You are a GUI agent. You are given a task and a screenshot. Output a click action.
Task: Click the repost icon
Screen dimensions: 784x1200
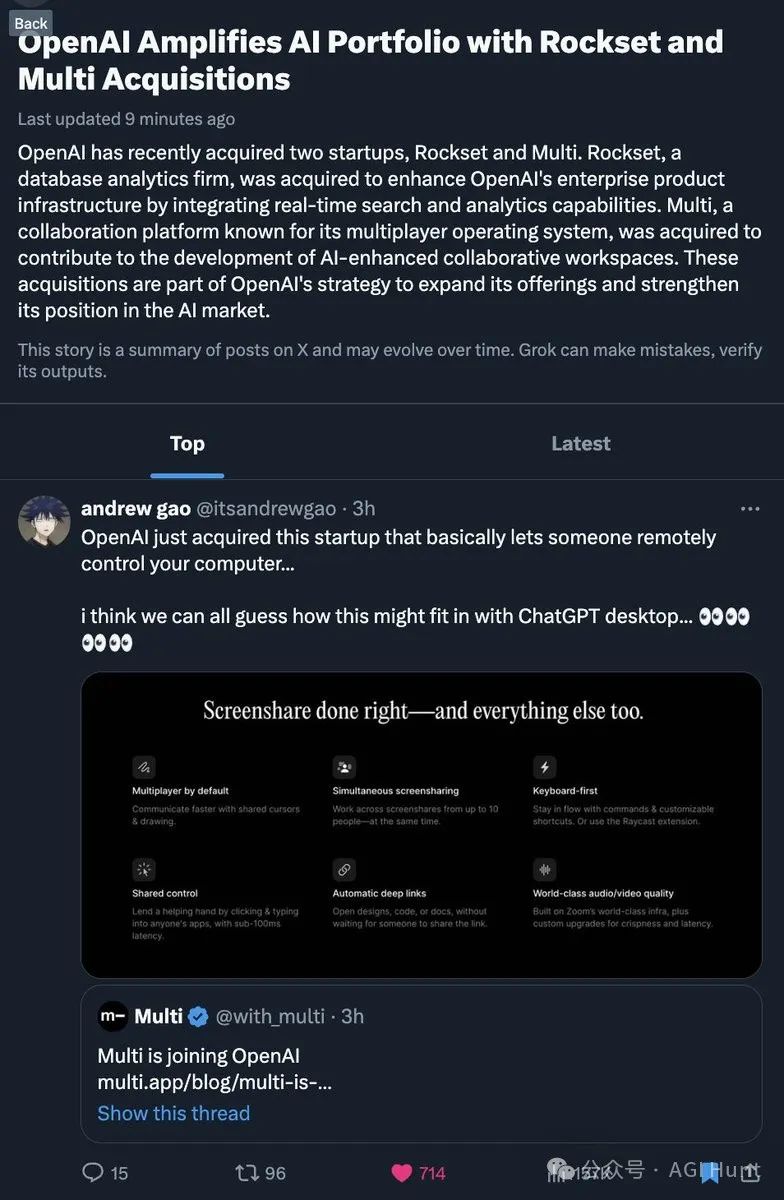[x=246, y=1172]
